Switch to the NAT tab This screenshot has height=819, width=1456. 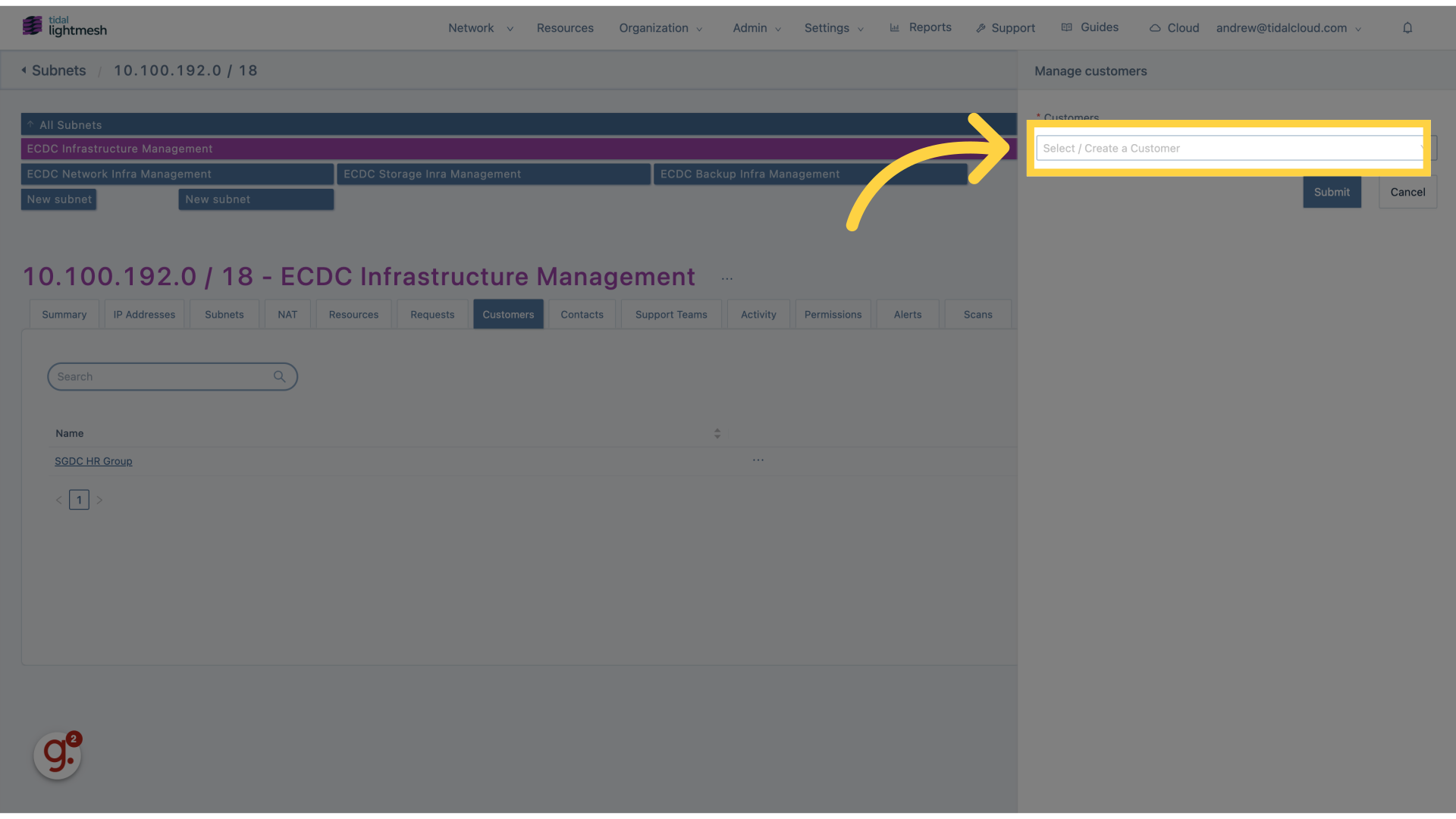tap(287, 314)
